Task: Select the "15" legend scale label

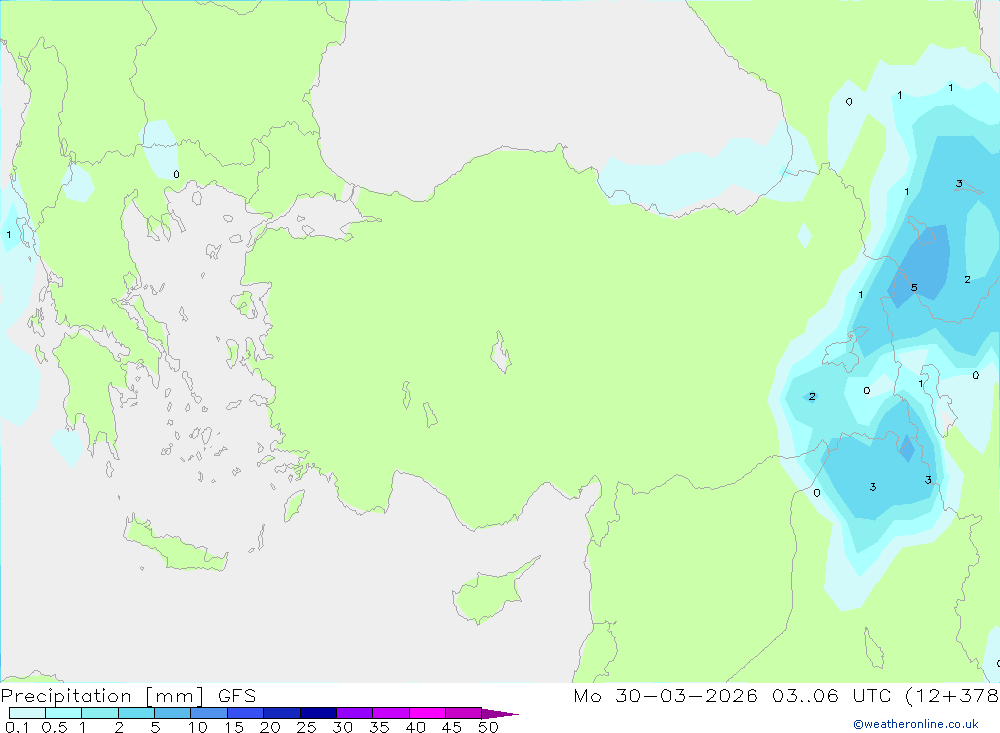Action: pyautogui.click(x=234, y=727)
